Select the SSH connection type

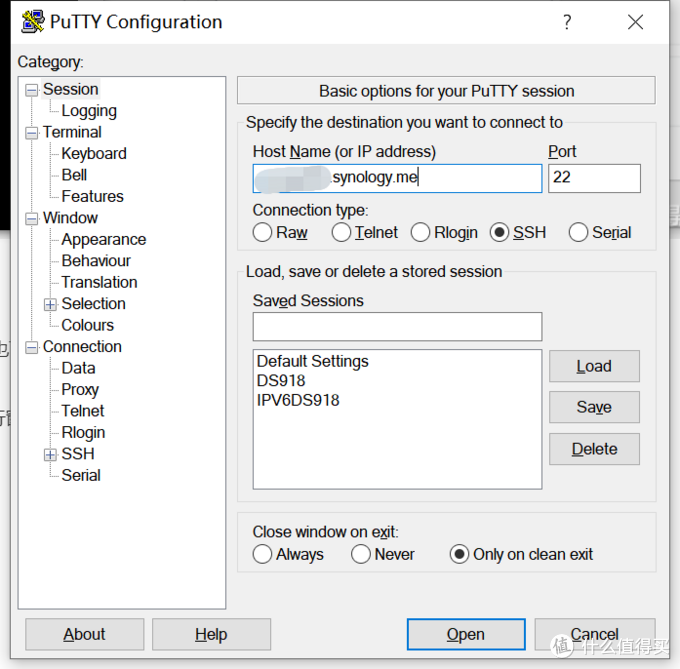click(499, 232)
